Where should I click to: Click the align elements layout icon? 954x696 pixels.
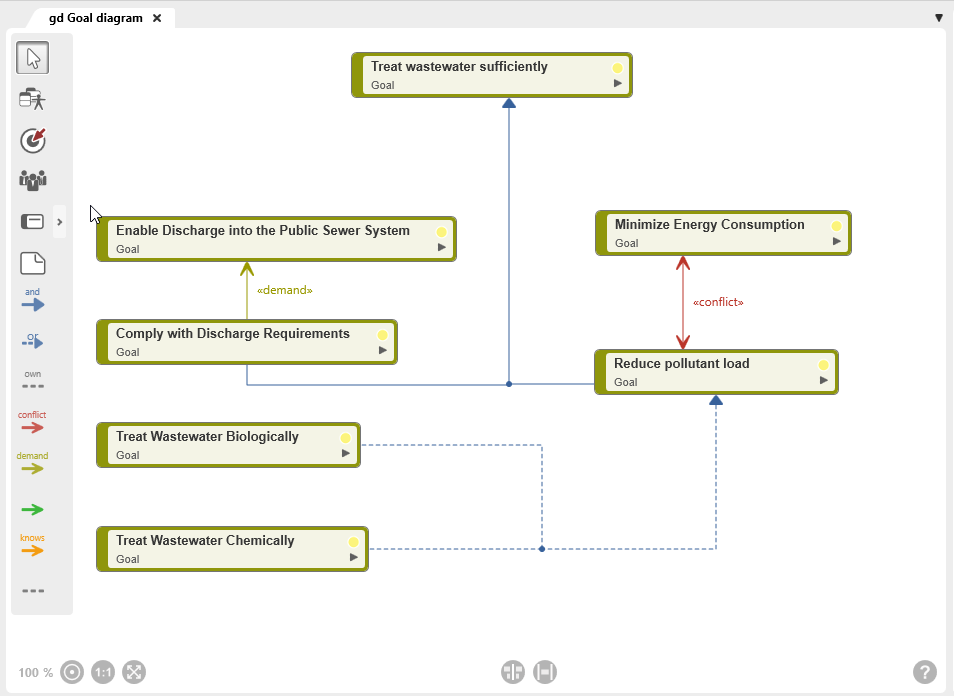pyautogui.click(x=513, y=672)
